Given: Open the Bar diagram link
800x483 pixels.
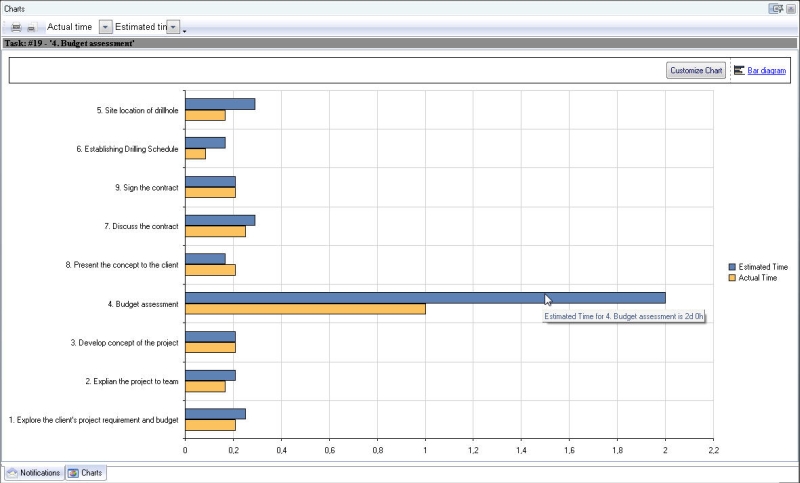Looking at the screenshot, I should point(766,70).
